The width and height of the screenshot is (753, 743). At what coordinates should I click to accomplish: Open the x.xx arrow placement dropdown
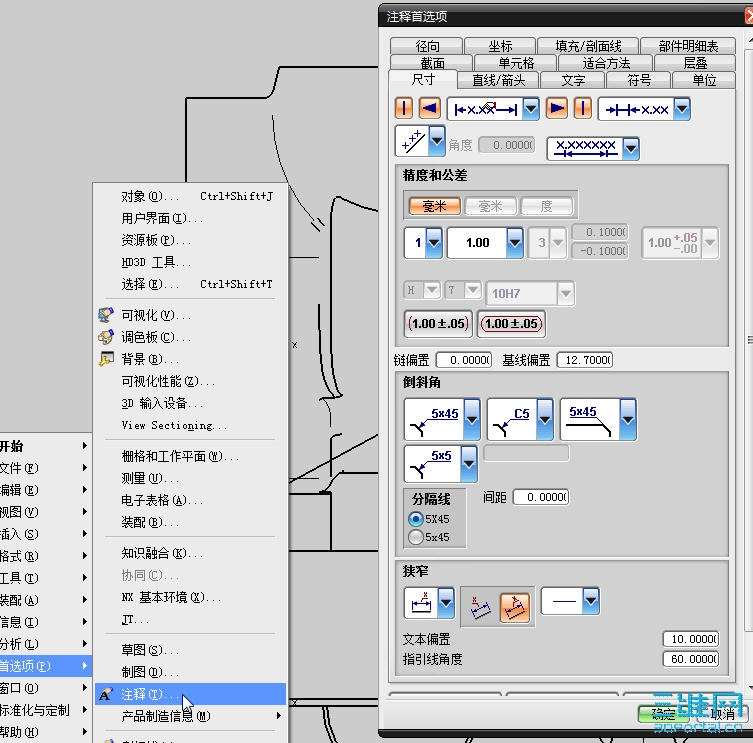click(x=682, y=109)
